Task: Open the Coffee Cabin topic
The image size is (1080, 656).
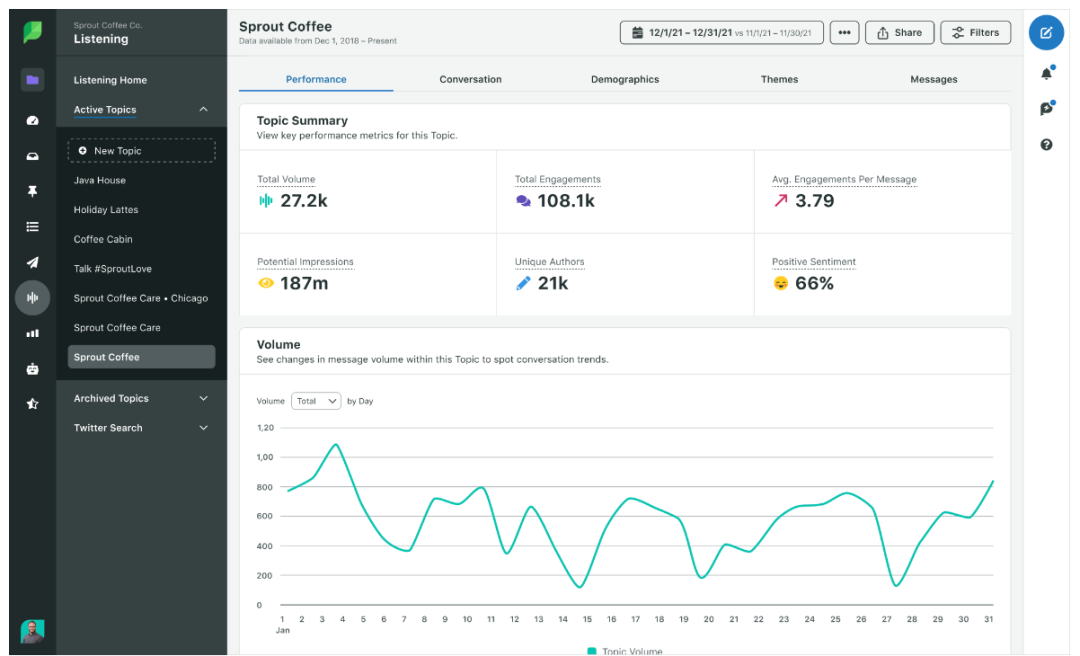Action: [103, 239]
